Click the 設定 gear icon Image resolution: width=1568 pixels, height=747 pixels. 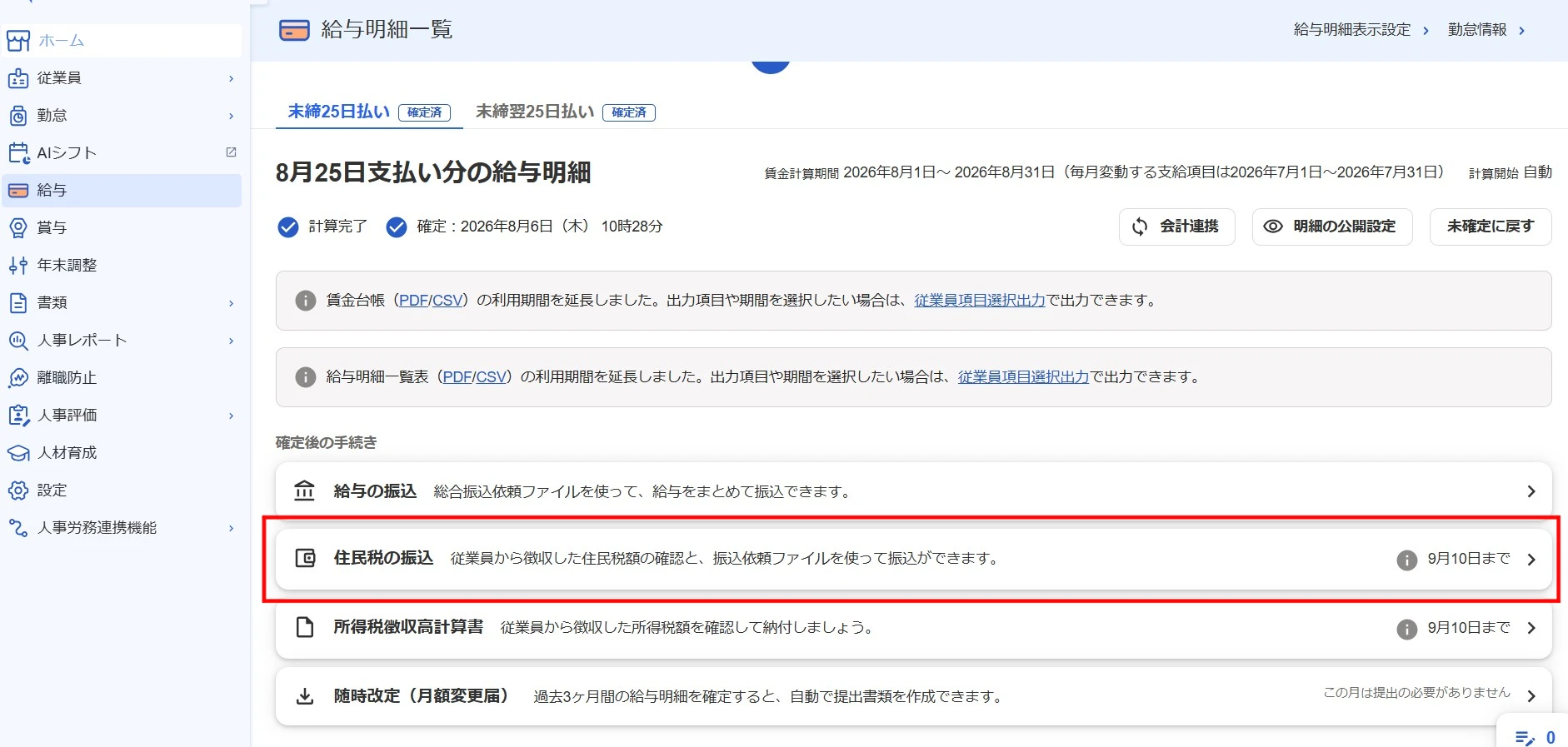[18, 491]
